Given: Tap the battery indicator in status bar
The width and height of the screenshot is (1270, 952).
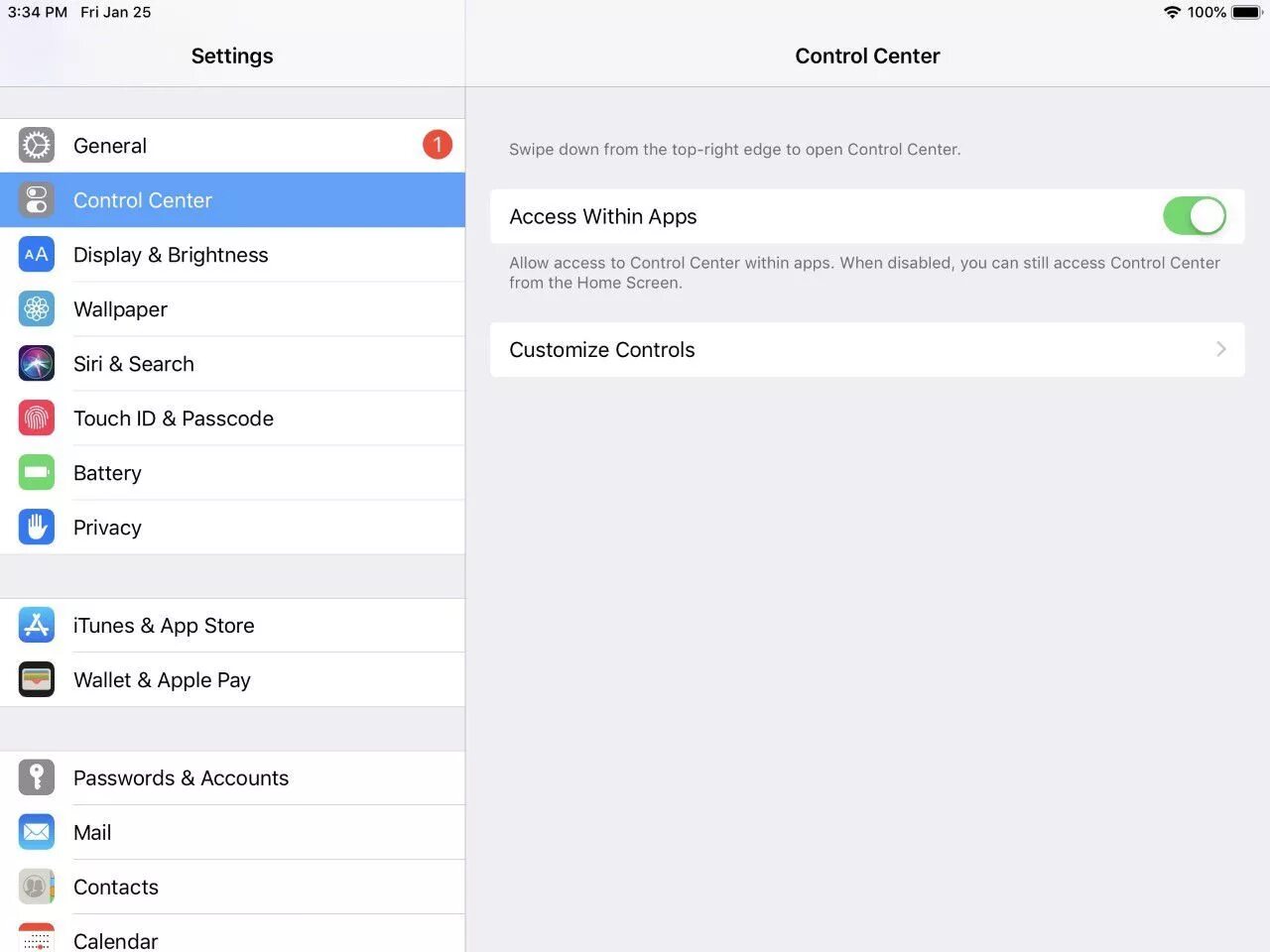Looking at the screenshot, I should [x=1247, y=12].
